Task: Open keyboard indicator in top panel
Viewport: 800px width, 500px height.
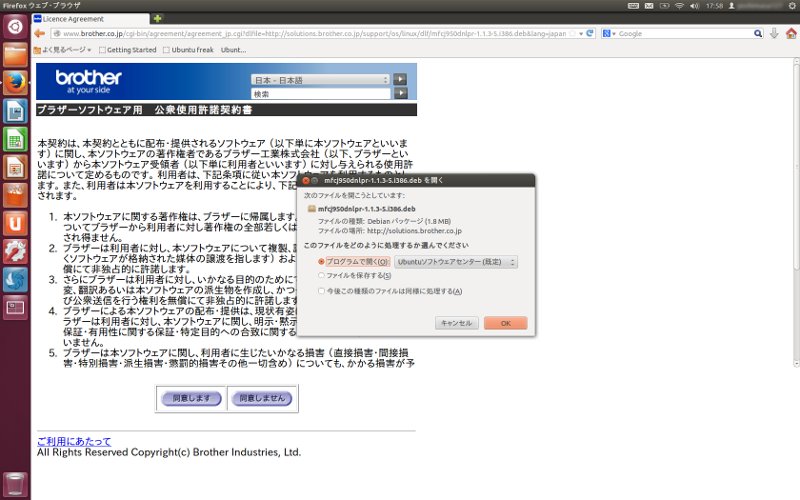Action: click(x=633, y=6)
